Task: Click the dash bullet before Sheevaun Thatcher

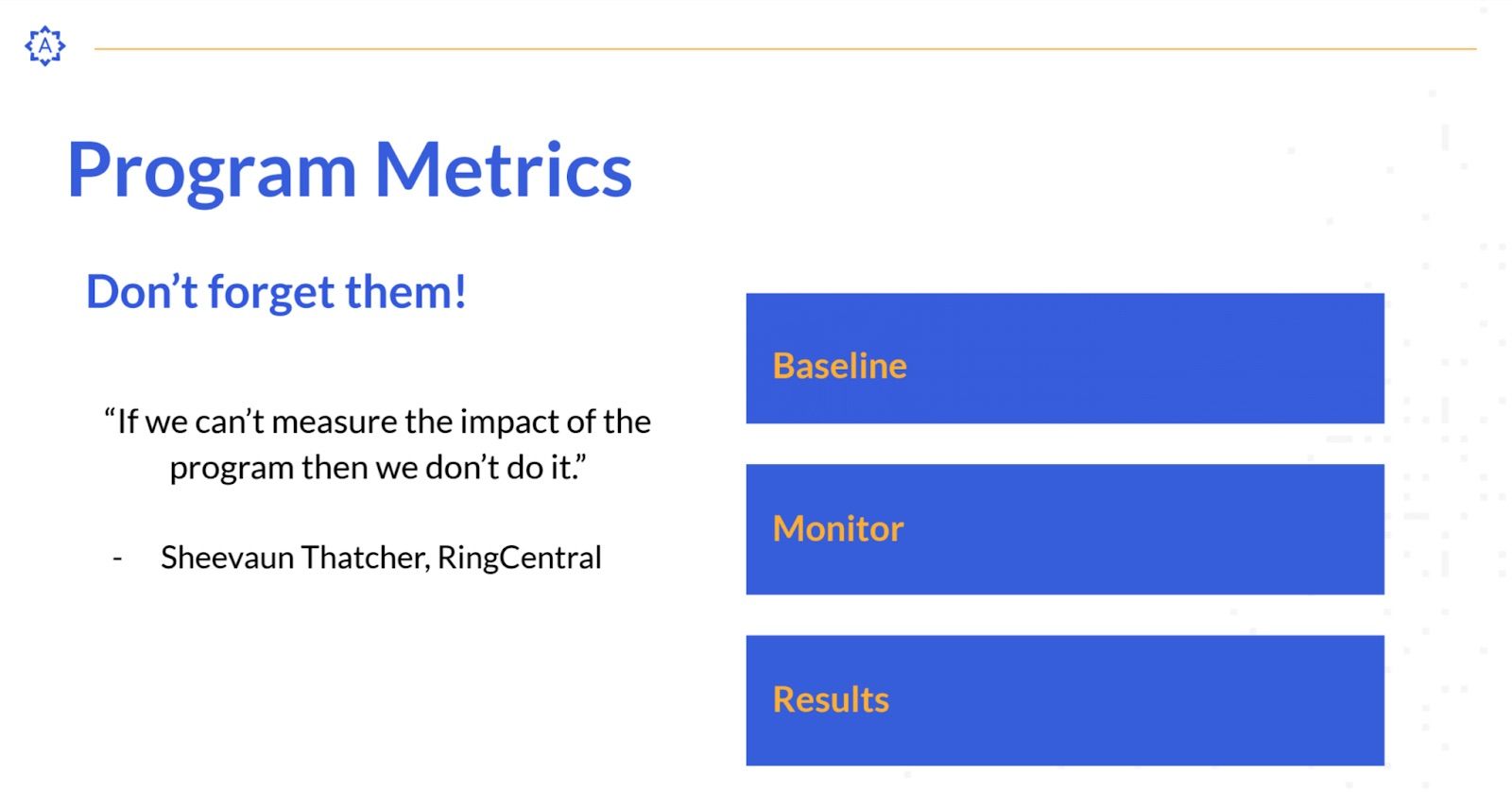Action: point(117,558)
